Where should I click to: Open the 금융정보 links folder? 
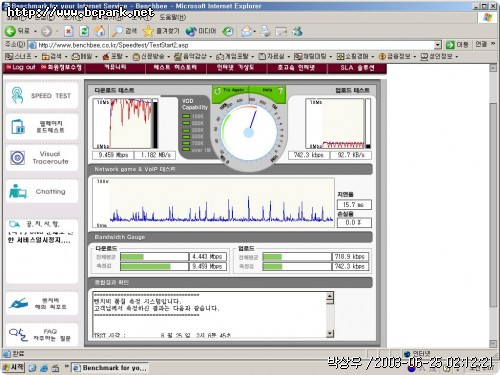tap(398, 56)
